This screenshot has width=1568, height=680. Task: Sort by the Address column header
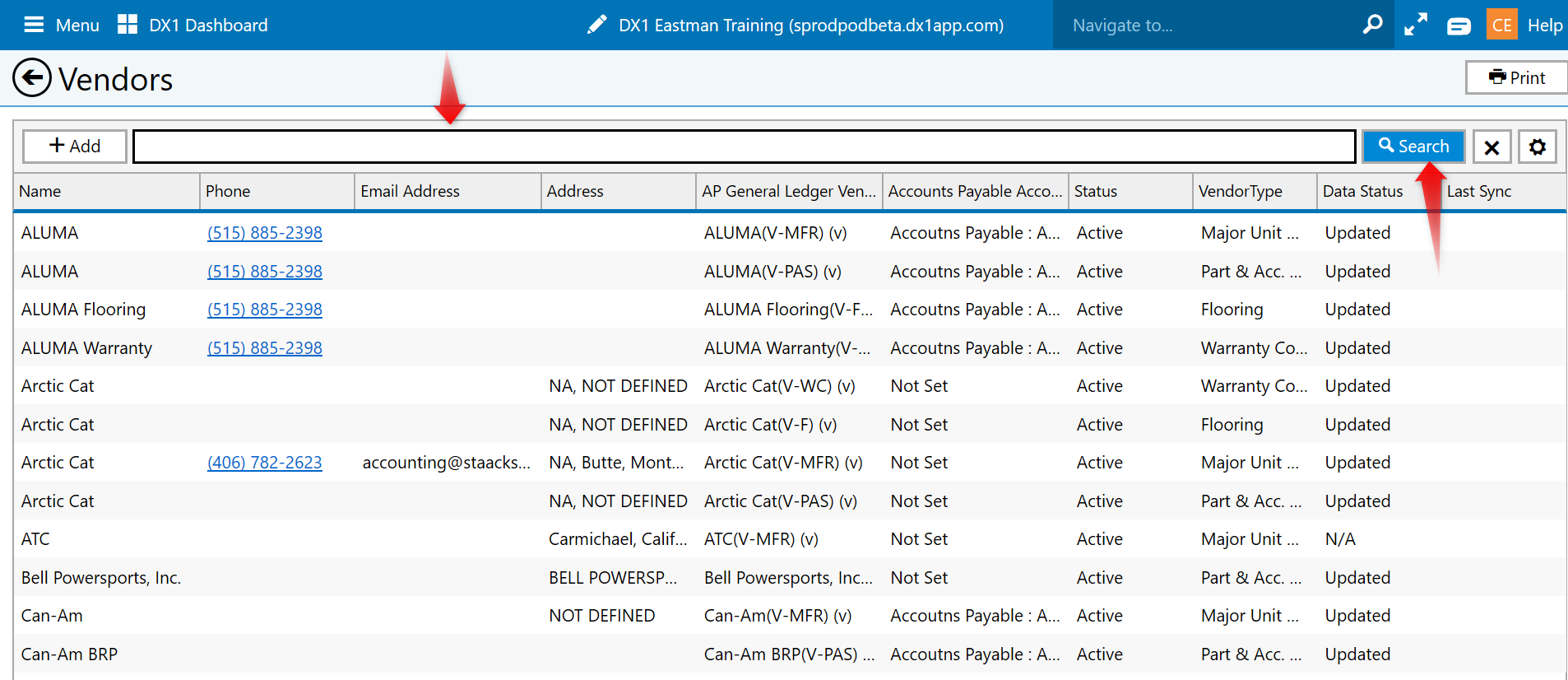619,191
